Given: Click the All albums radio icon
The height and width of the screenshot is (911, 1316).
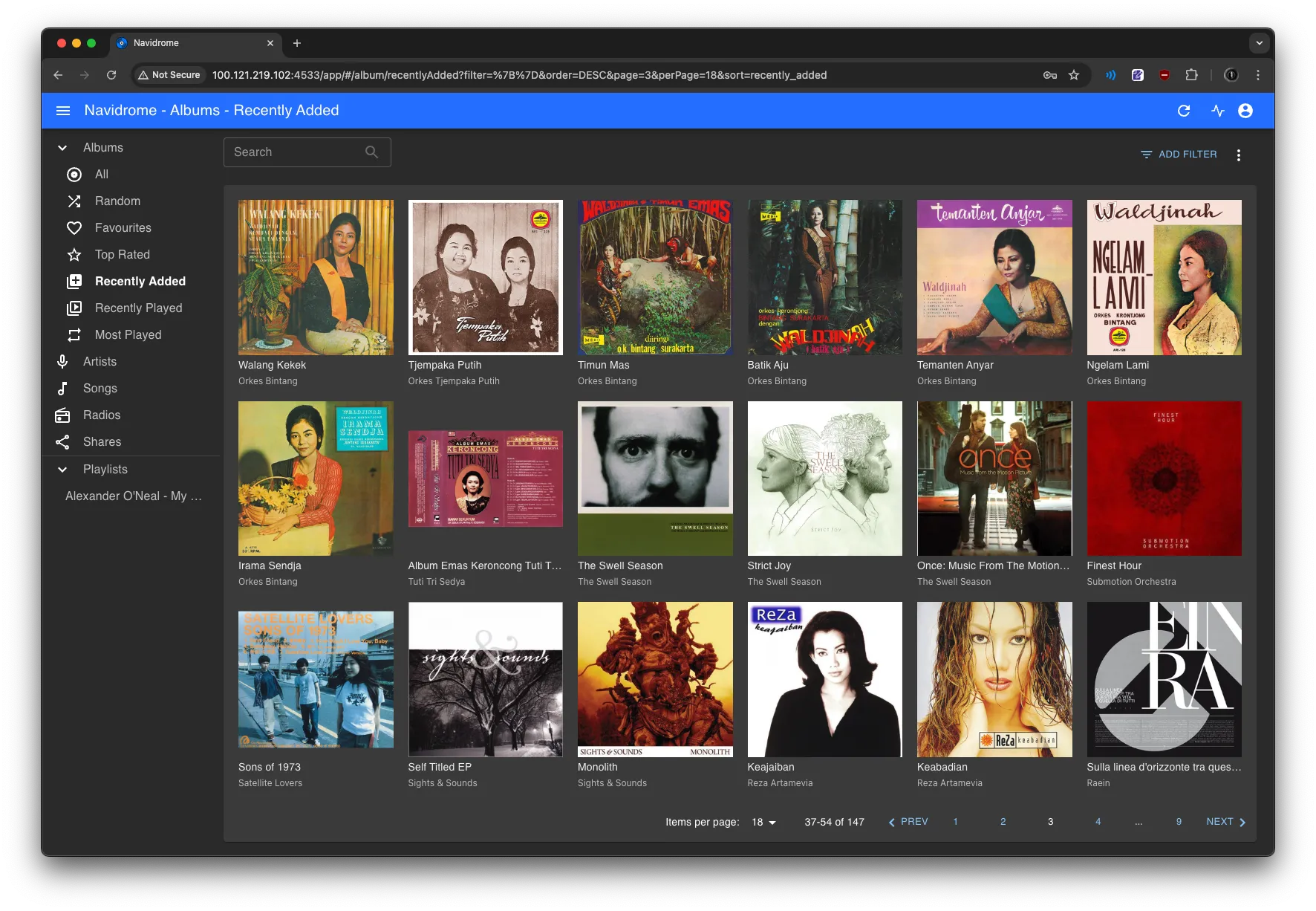Looking at the screenshot, I should (74, 175).
